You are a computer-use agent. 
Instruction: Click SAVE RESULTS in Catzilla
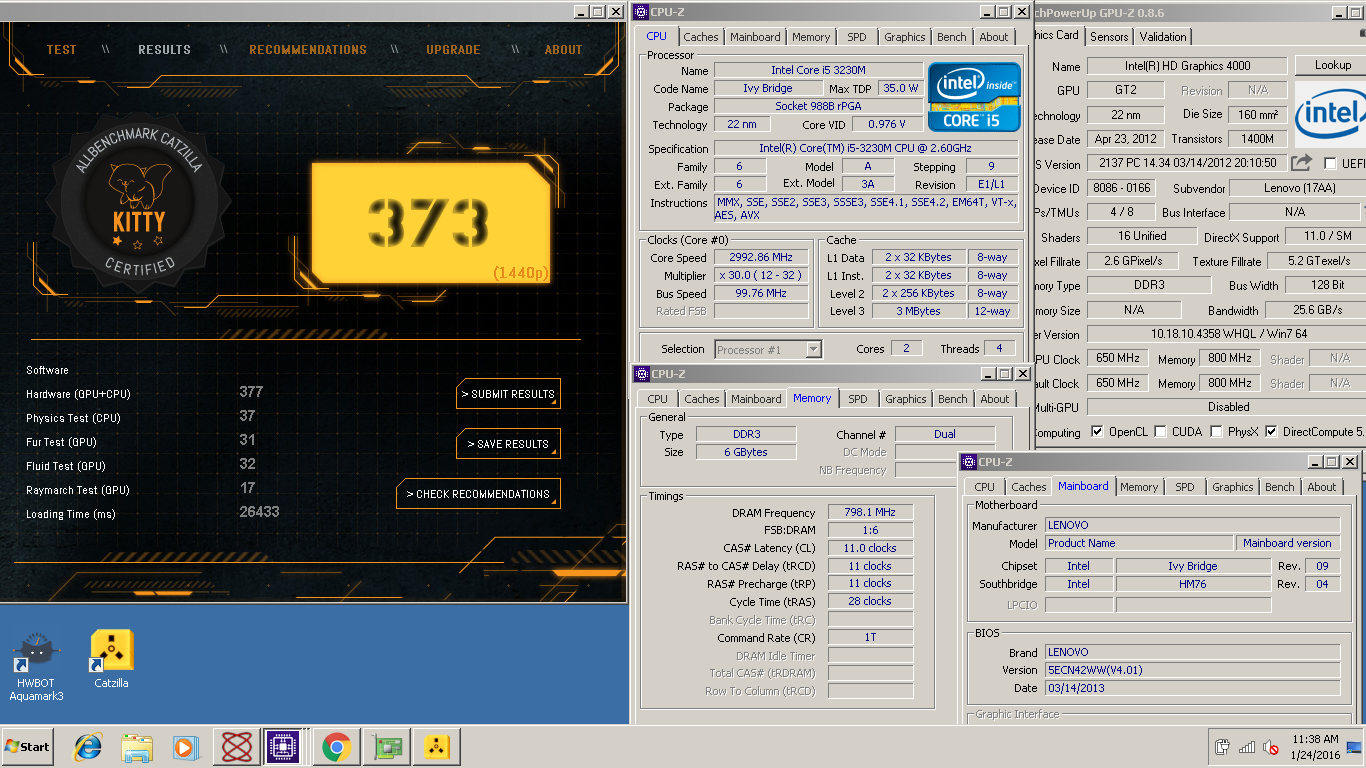coord(508,444)
